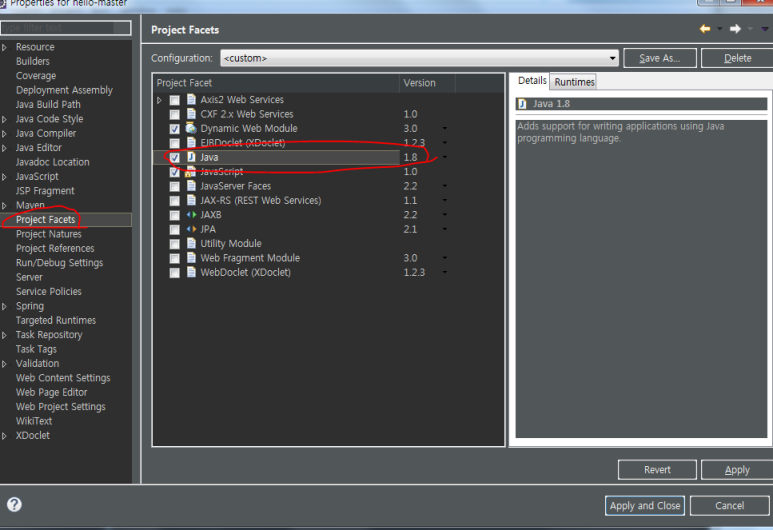Open the Java version 1.8 dropdown arrow
This screenshot has width=773, height=530.
pos(444,158)
